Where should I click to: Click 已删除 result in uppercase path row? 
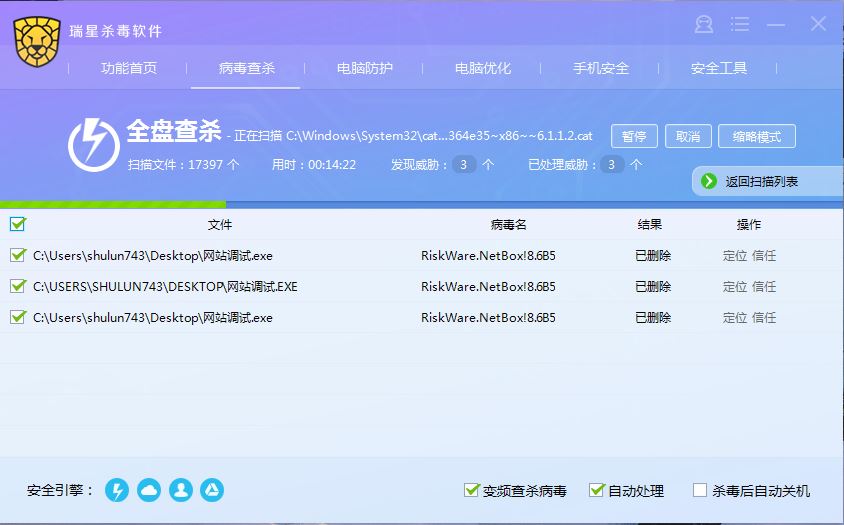click(x=653, y=286)
